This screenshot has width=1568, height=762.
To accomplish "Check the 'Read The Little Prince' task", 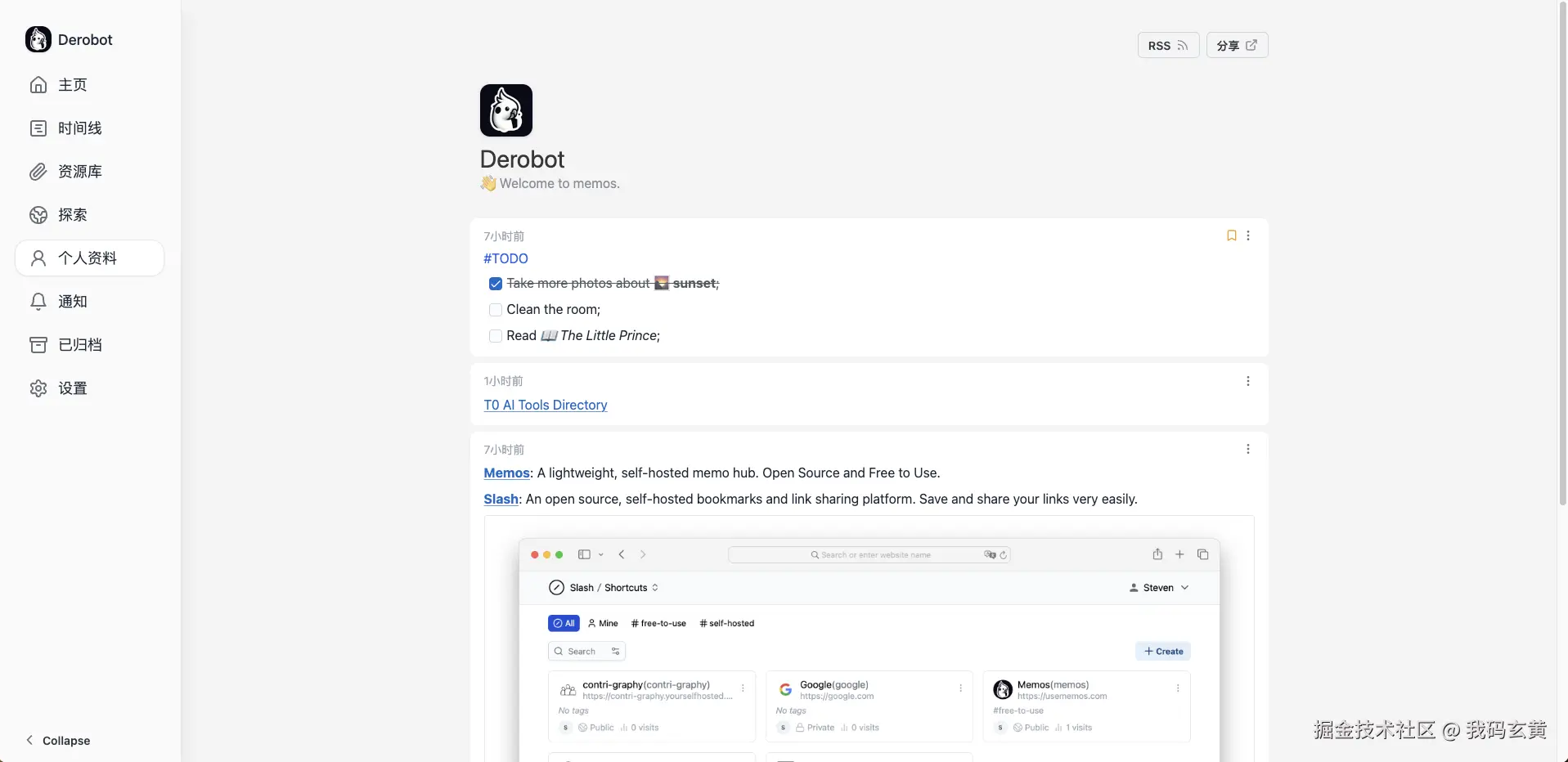I will point(496,336).
